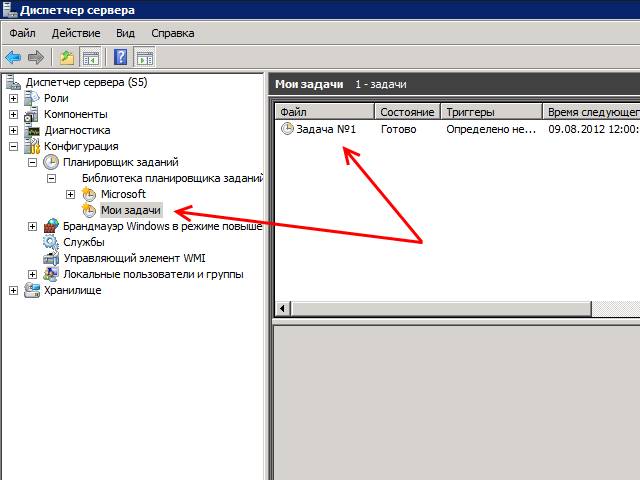This screenshot has height=480, width=640.
Task: Click the show/hide console tree icon
Action: [90, 57]
